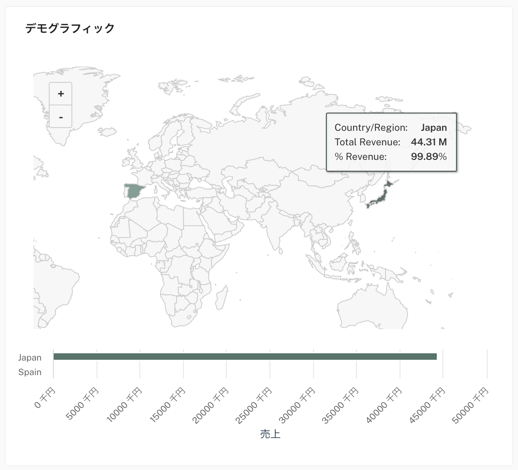
Task: Click the デモグラフィック panel title
Action: click(70, 28)
